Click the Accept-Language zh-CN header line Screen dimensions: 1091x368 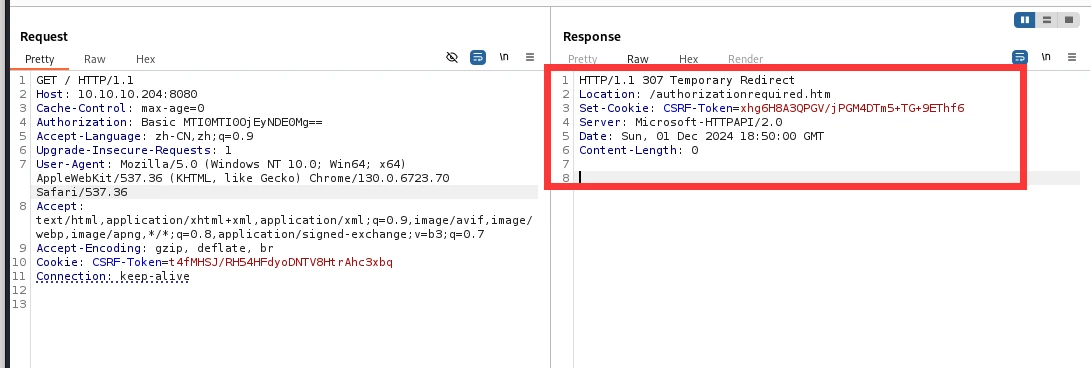point(145,136)
